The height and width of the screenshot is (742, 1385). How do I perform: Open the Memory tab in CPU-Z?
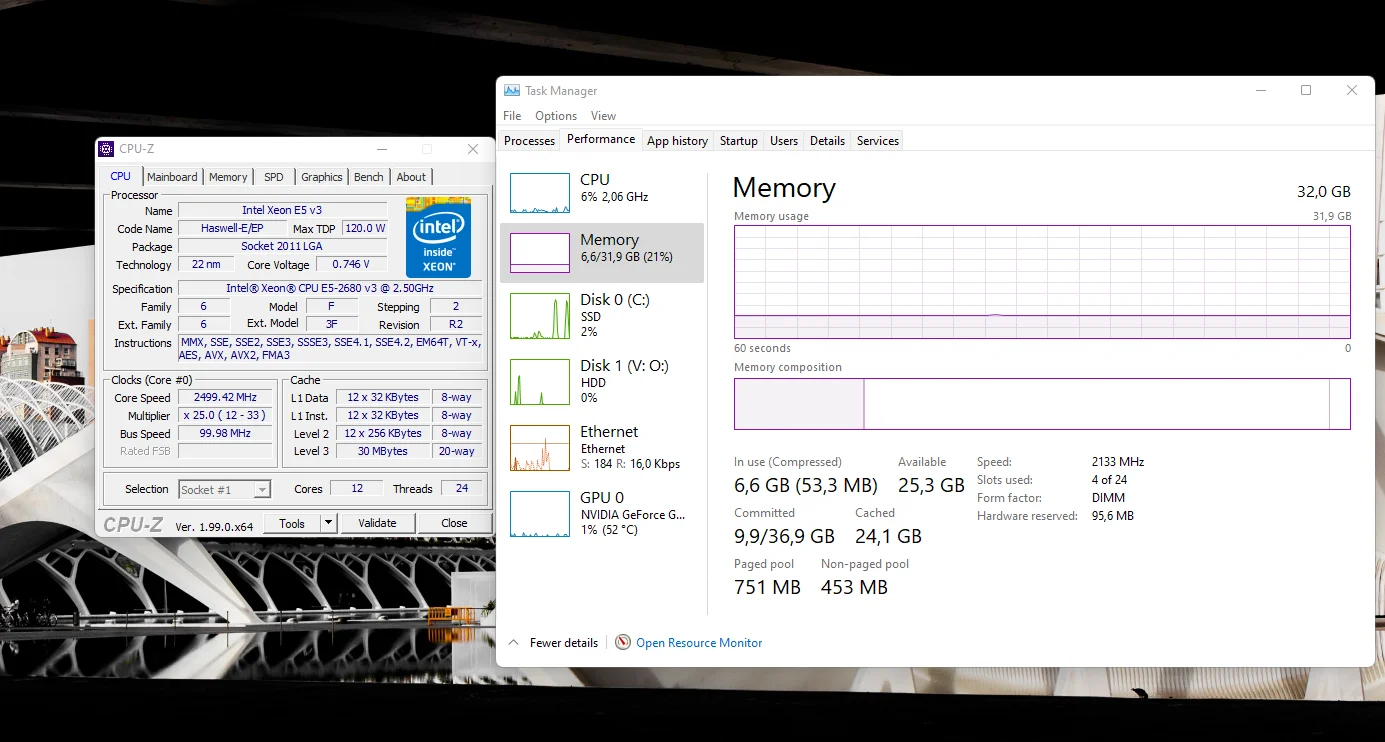228,177
